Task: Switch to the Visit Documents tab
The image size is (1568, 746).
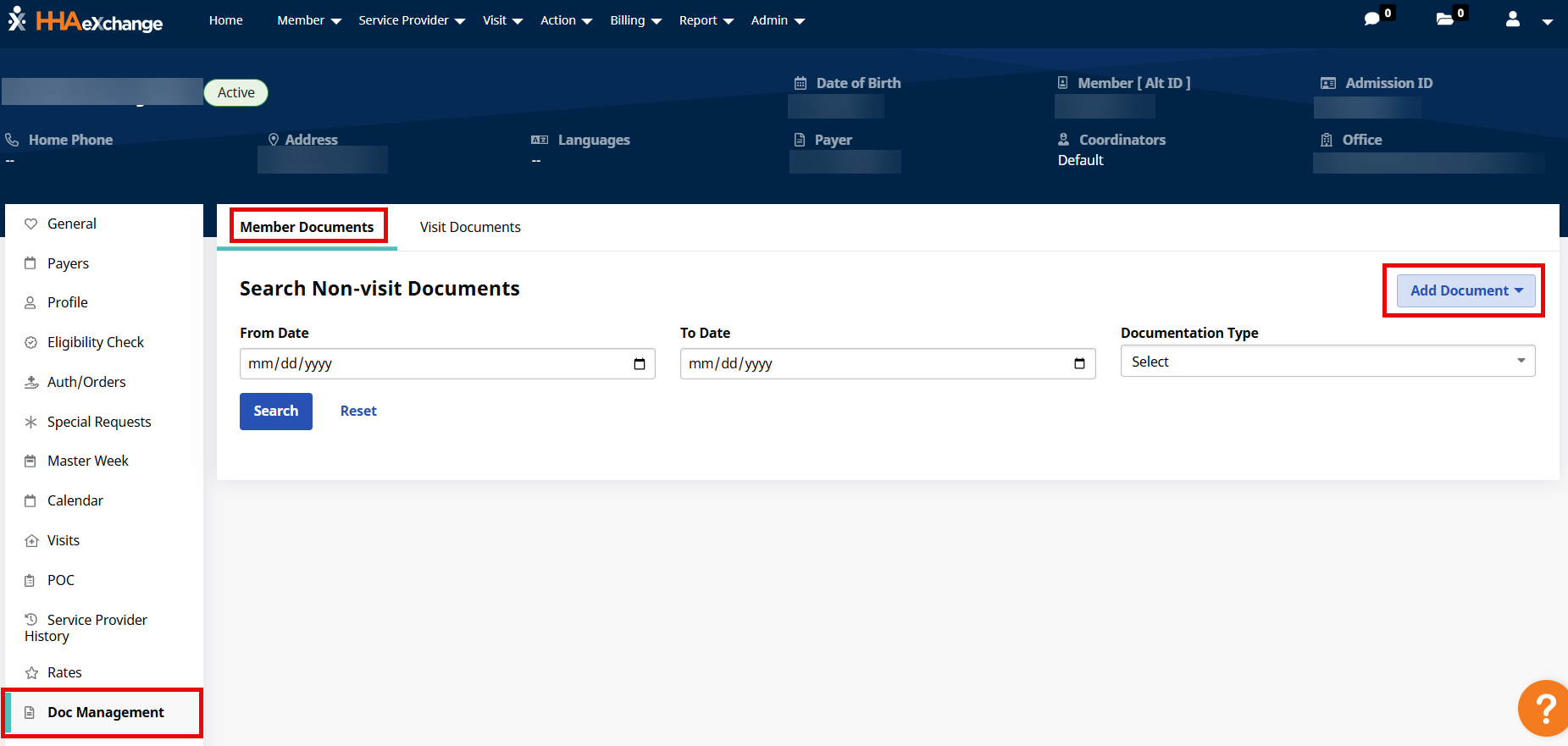Action: click(470, 227)
